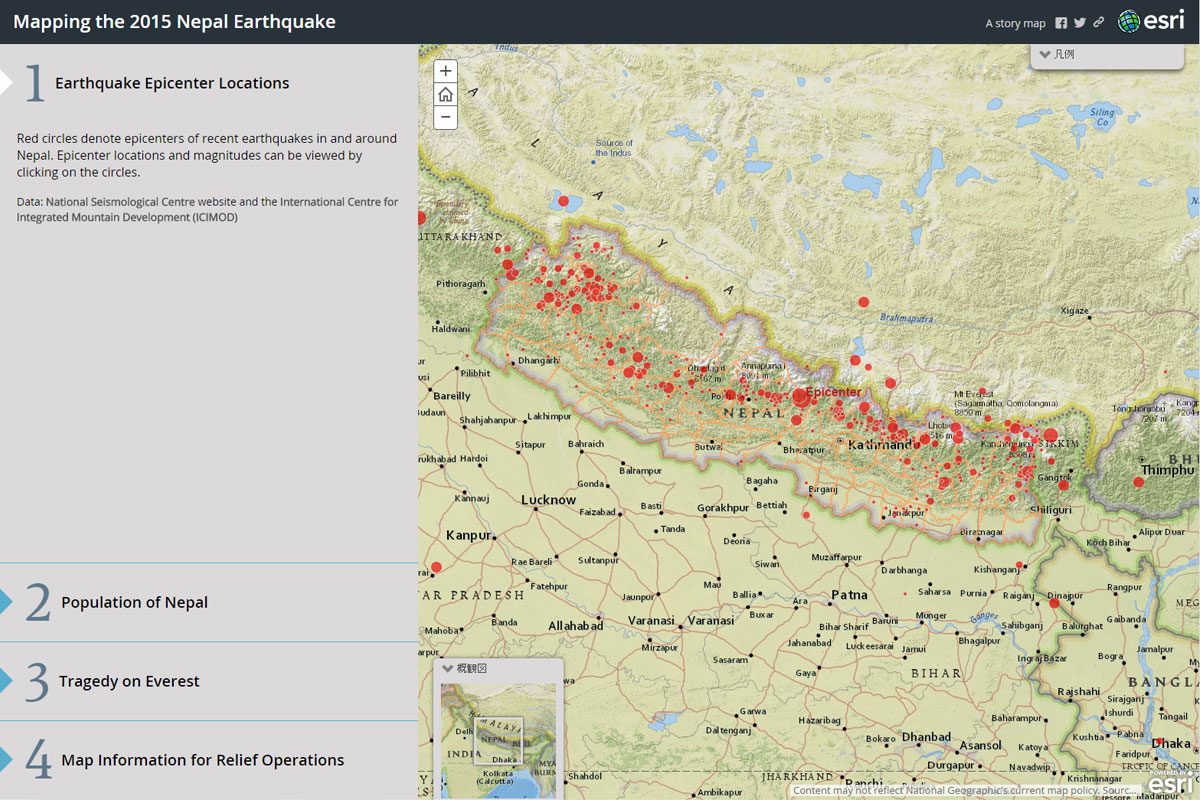Select Earthquake Epicenter Locations section heading
The width and height of the screenshot is (1200, 800).
click(172, 83)
